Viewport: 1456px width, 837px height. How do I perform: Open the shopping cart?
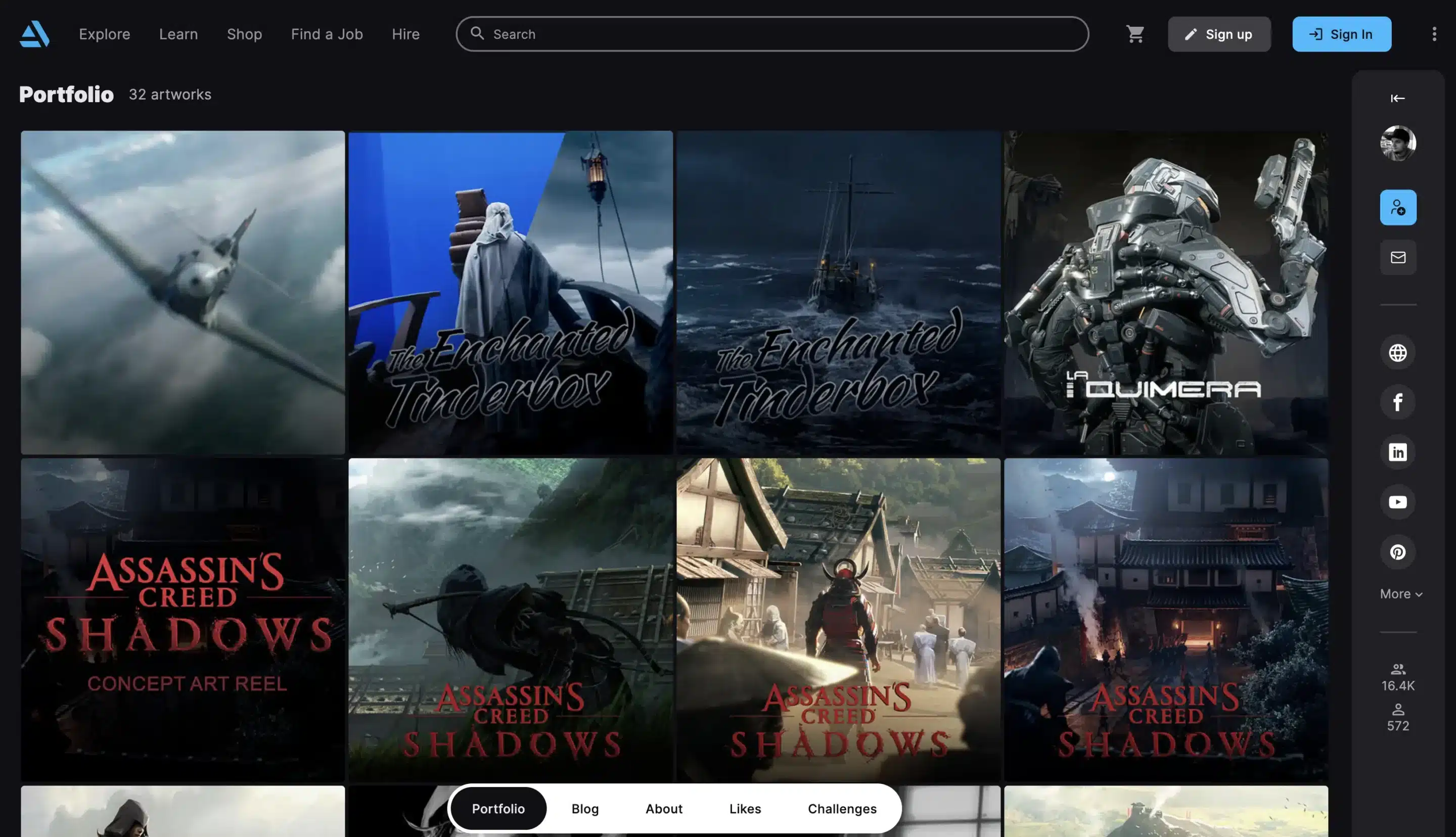coord(1135,34)
